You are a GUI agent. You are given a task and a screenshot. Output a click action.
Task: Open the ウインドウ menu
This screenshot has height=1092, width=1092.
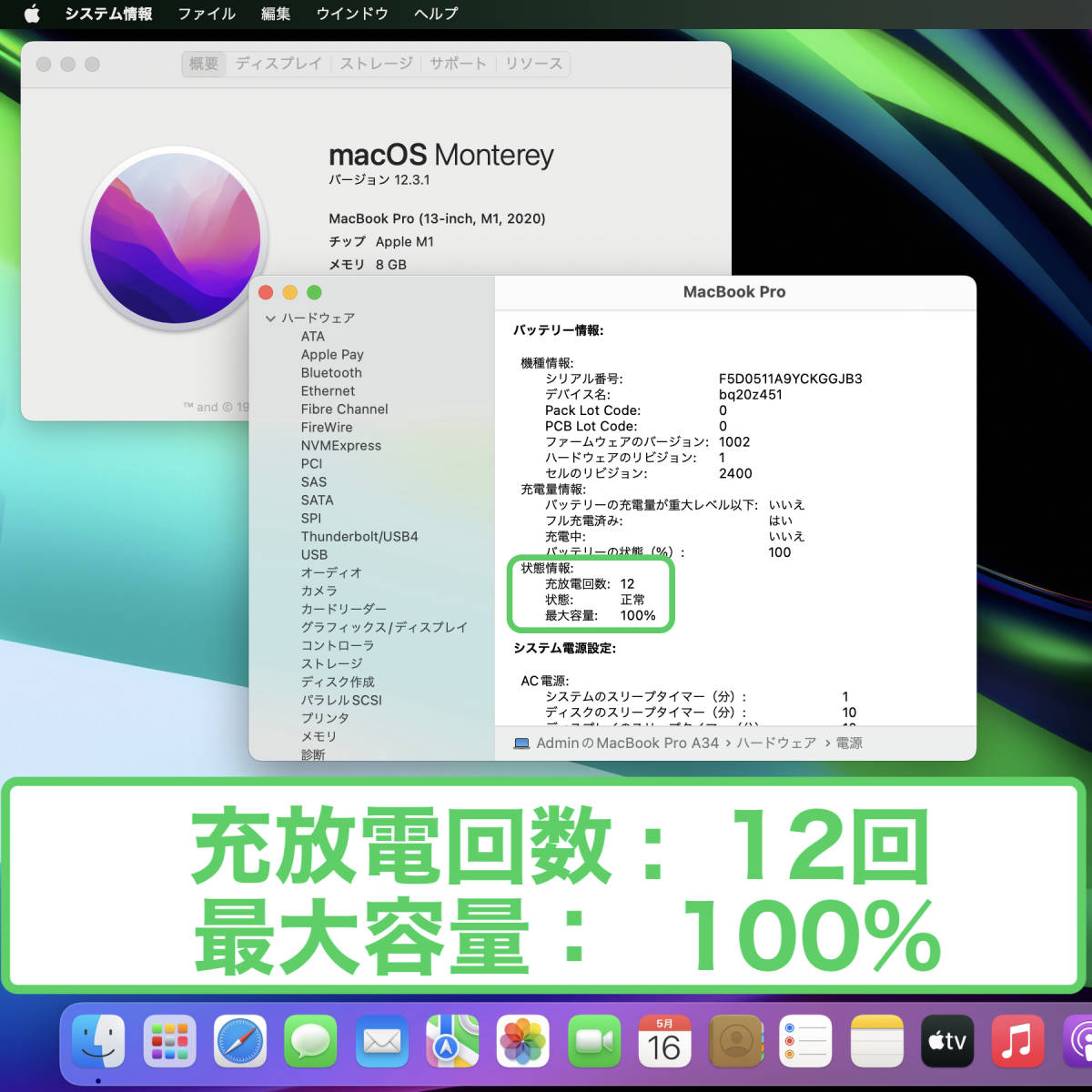click(352, 14)
